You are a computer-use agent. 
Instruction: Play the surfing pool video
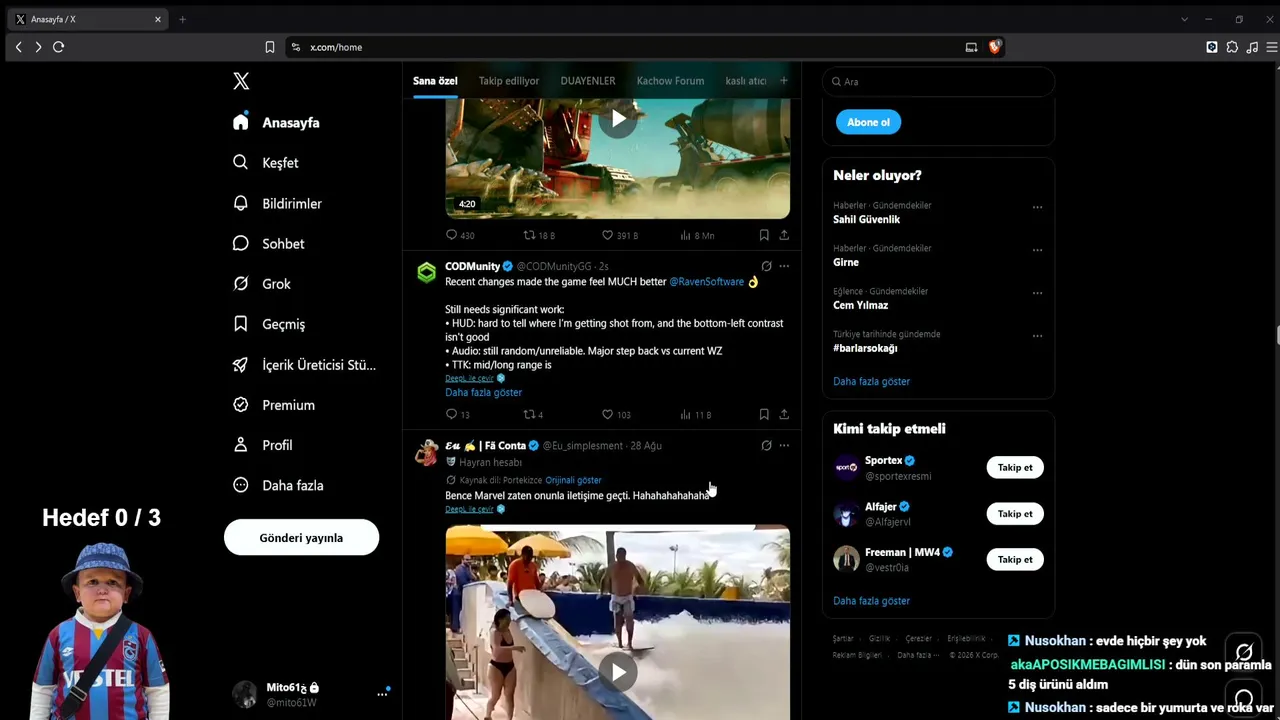point(618,672)
